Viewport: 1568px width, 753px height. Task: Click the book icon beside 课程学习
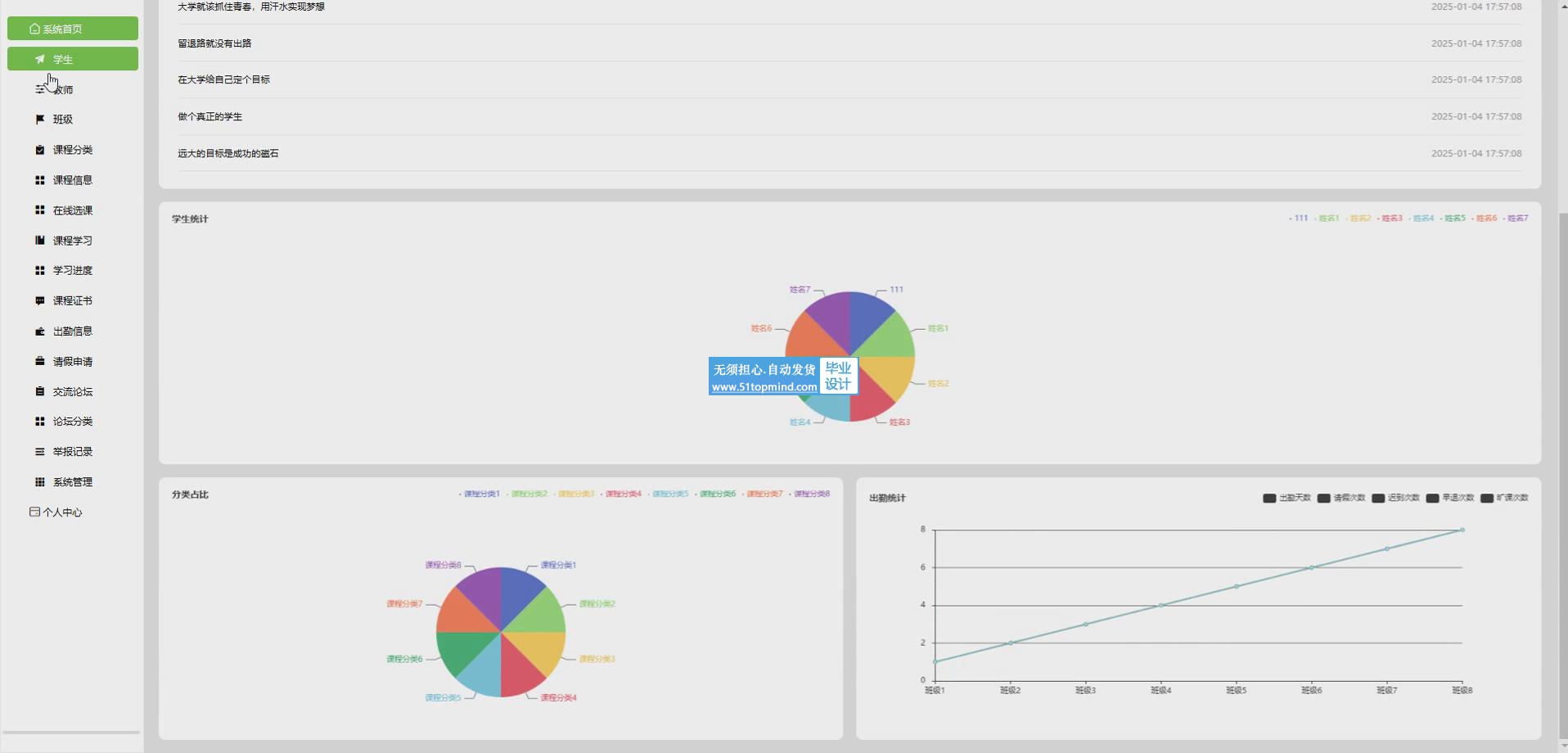click(x=39, y=241)
